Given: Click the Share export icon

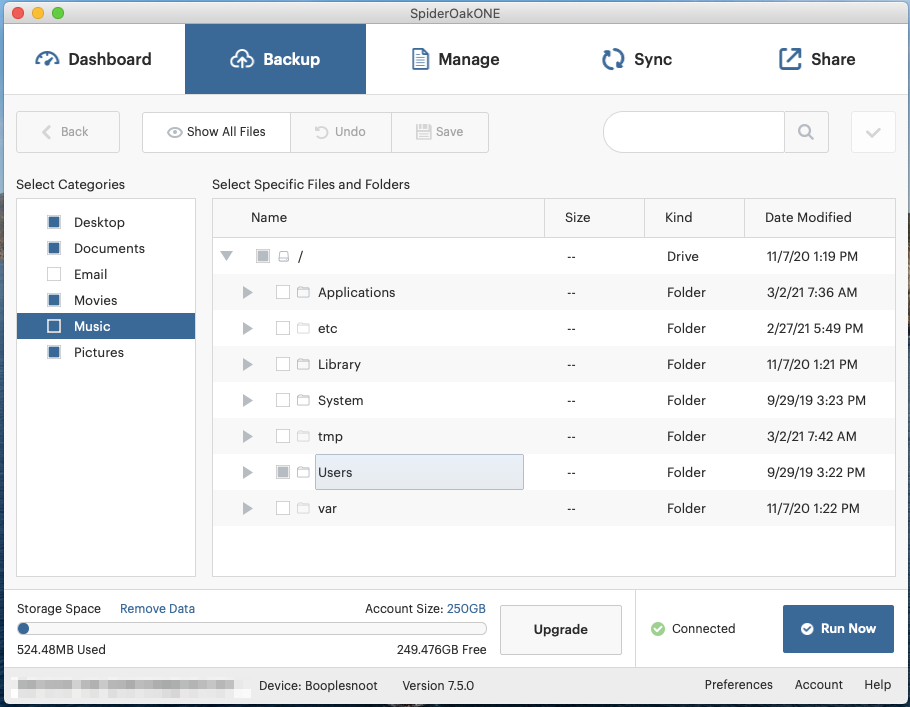Looking at the screenshot, I should (790, 59).
